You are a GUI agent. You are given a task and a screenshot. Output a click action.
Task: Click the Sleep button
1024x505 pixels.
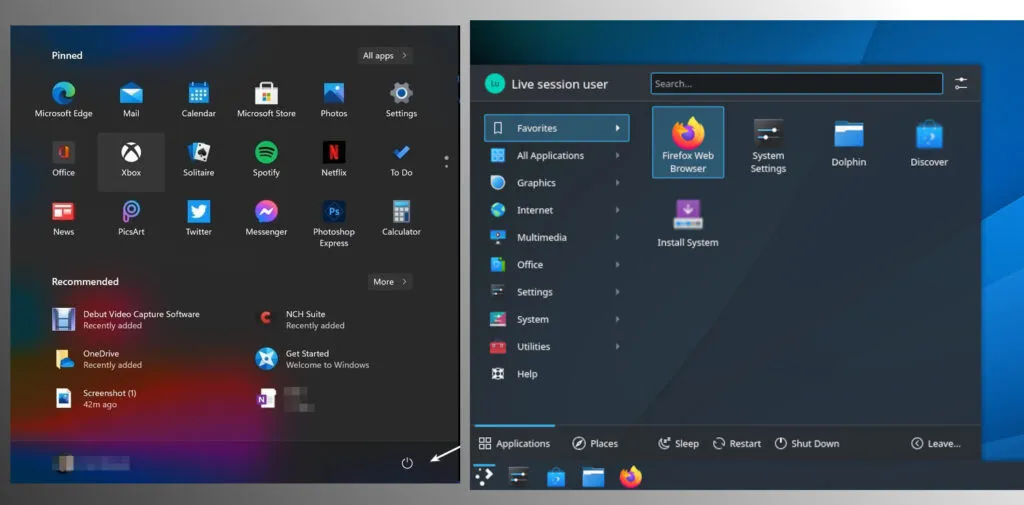(678, 444)
